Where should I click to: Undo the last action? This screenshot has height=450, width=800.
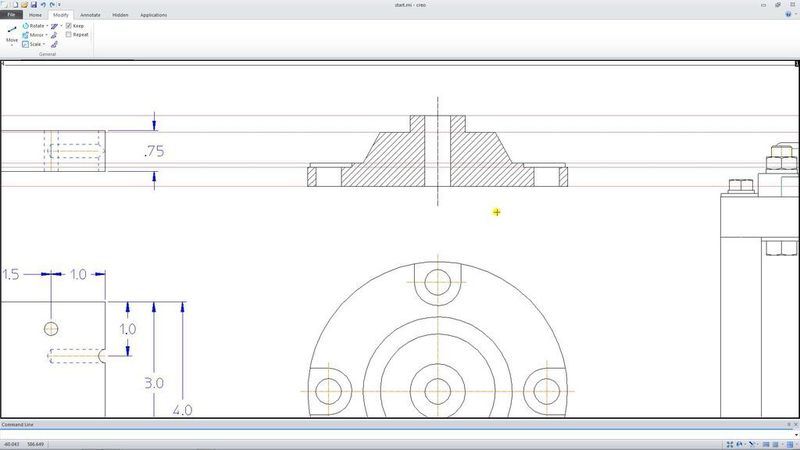click(43, 5)
